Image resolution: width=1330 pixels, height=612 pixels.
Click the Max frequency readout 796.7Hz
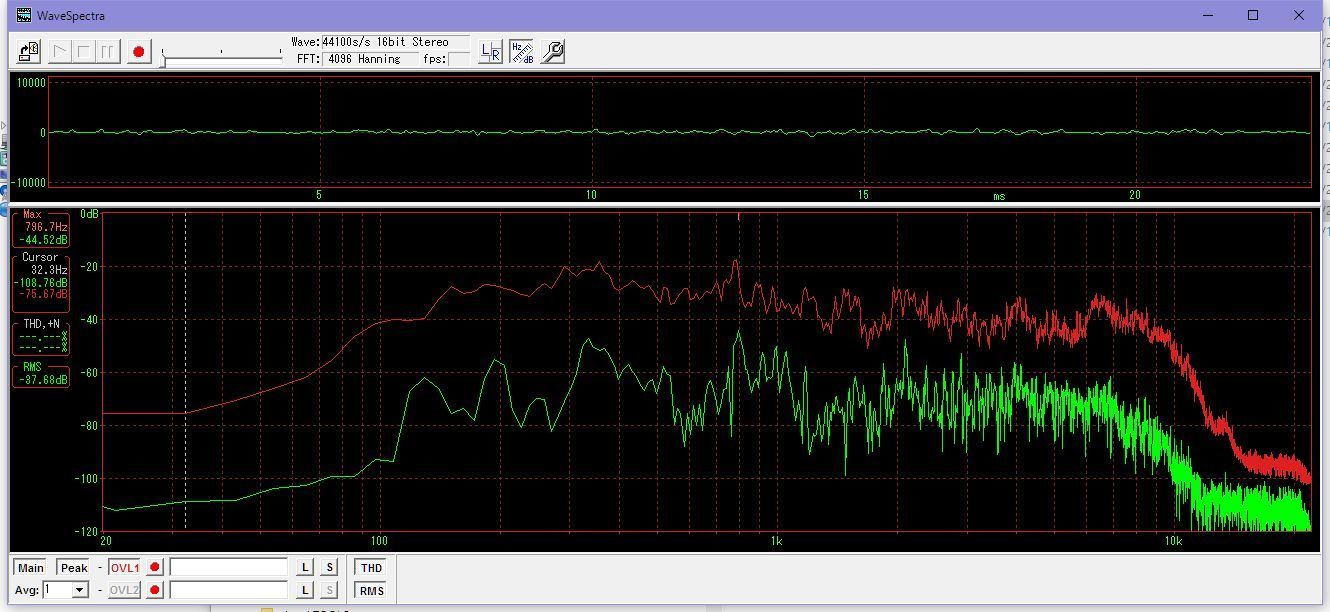(46, 227)
